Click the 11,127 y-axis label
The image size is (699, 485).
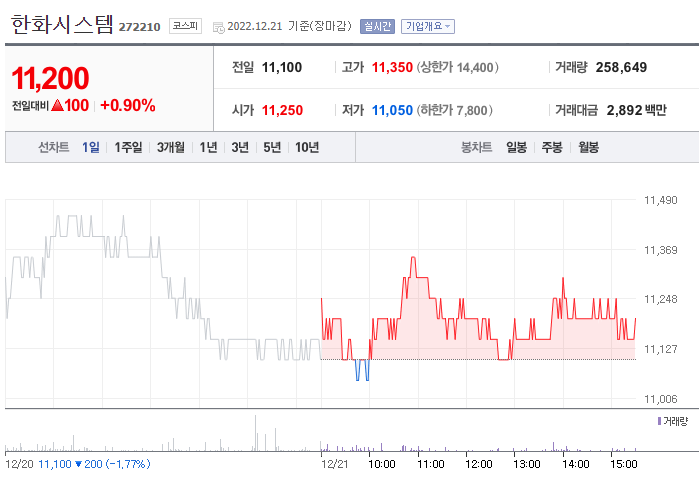click(x=661, y=349)
